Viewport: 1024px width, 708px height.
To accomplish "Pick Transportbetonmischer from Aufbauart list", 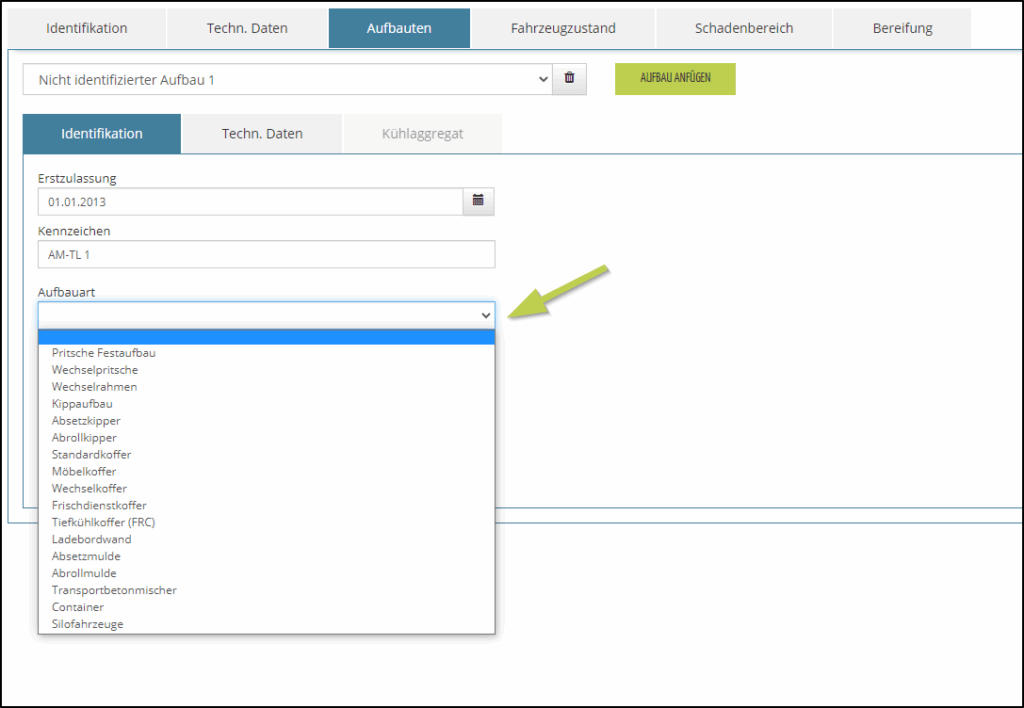I will 114,590.
